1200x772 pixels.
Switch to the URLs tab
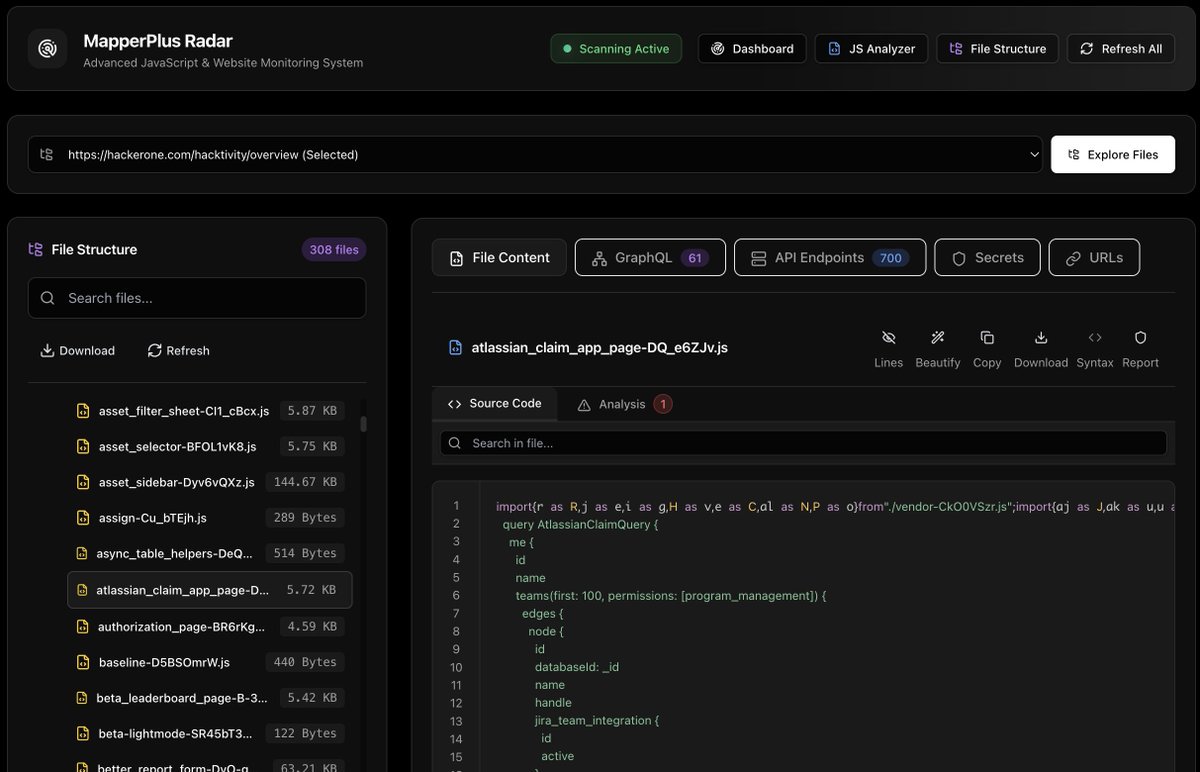[x=1094, y=257]
